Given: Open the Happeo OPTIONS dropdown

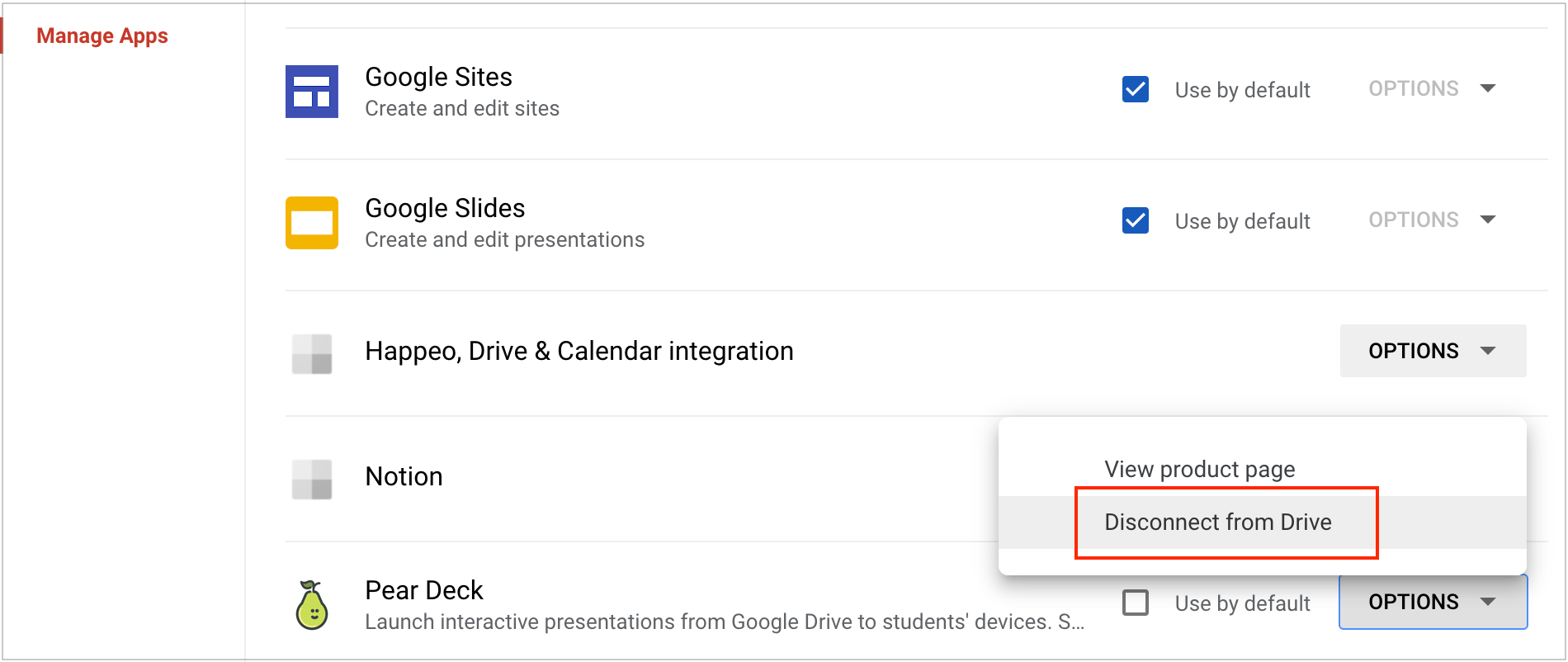Looking at the screenshot, I should 1433,351.
